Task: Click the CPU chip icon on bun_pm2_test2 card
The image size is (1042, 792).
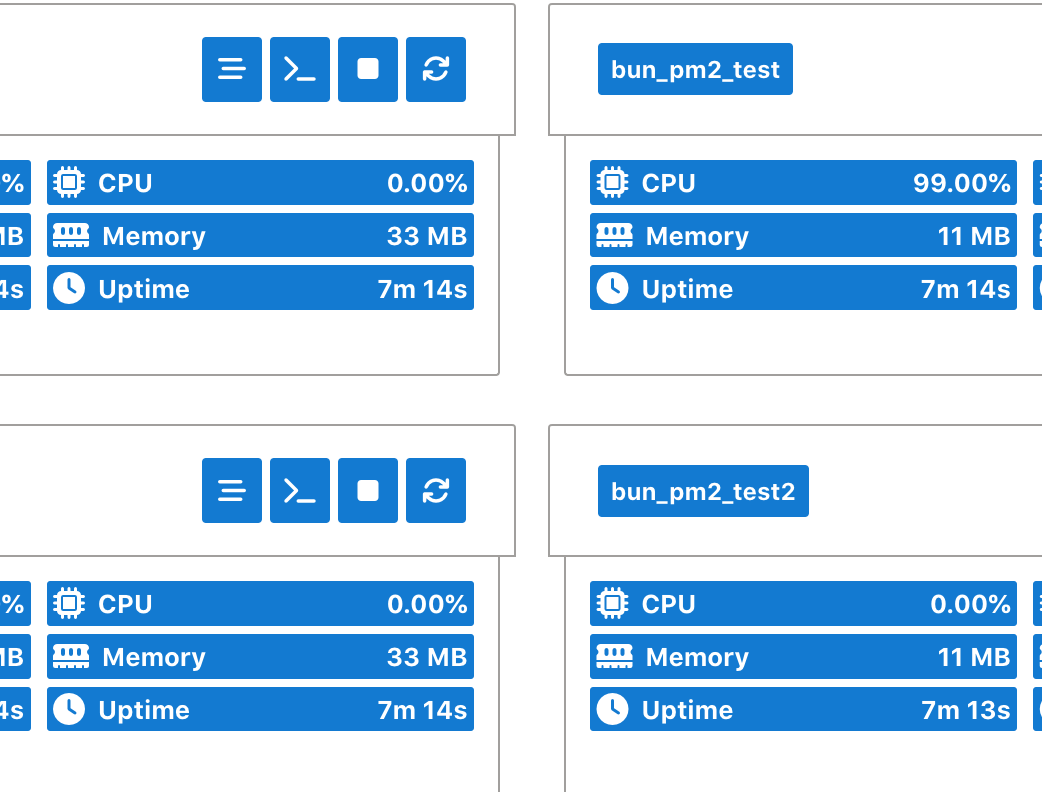Action: tap(613, 604)
